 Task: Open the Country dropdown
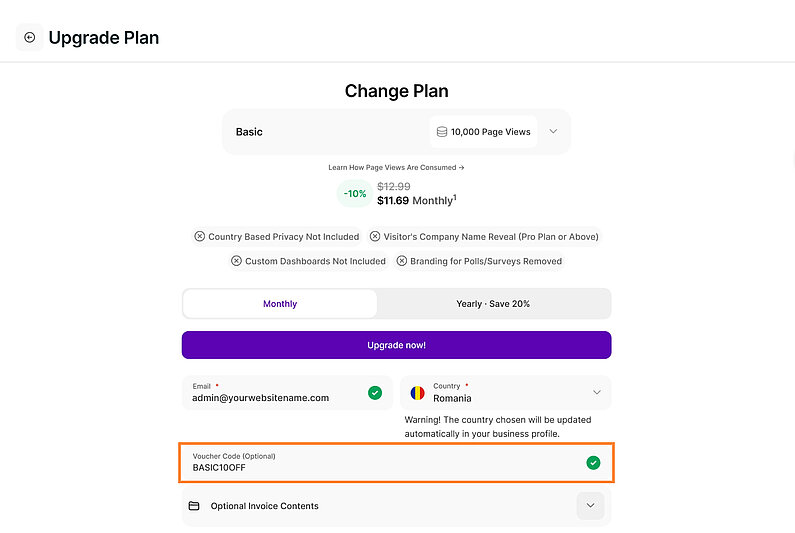click(597, 392)
